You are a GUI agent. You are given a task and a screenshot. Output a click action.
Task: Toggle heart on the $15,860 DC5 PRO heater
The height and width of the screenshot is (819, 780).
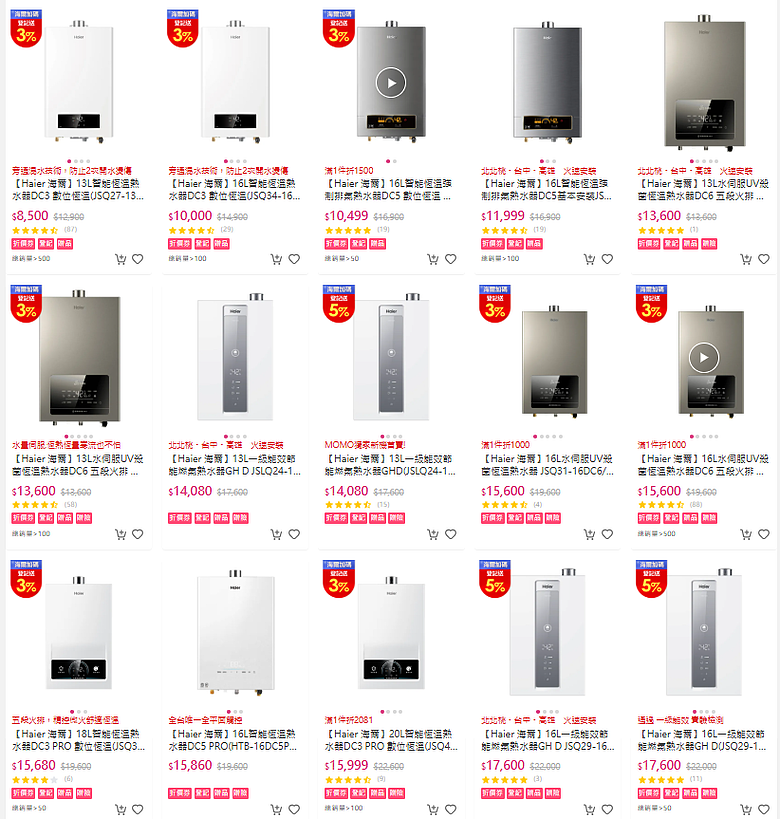[x=294, y=809]
